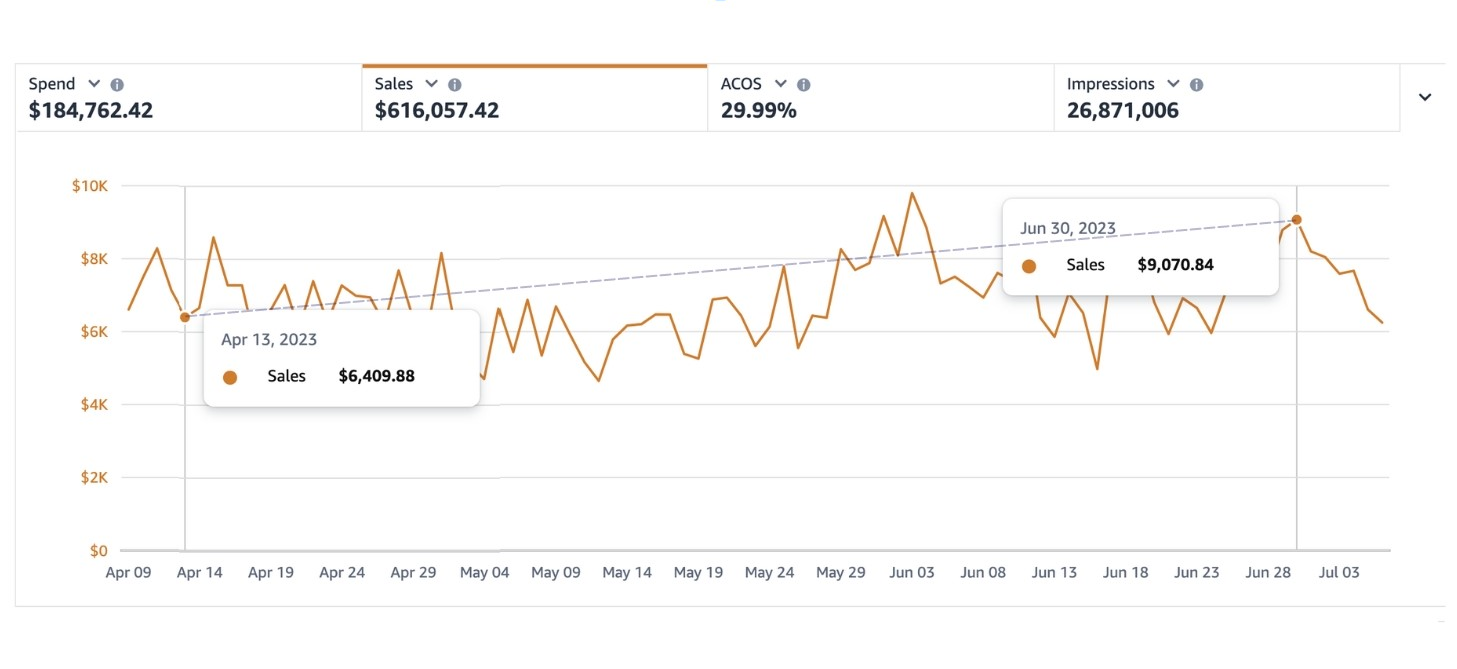This screenshot has height=669, width=1457.
Task: Click the Jul 03 x-axis label
Action: coord(1339,573)
